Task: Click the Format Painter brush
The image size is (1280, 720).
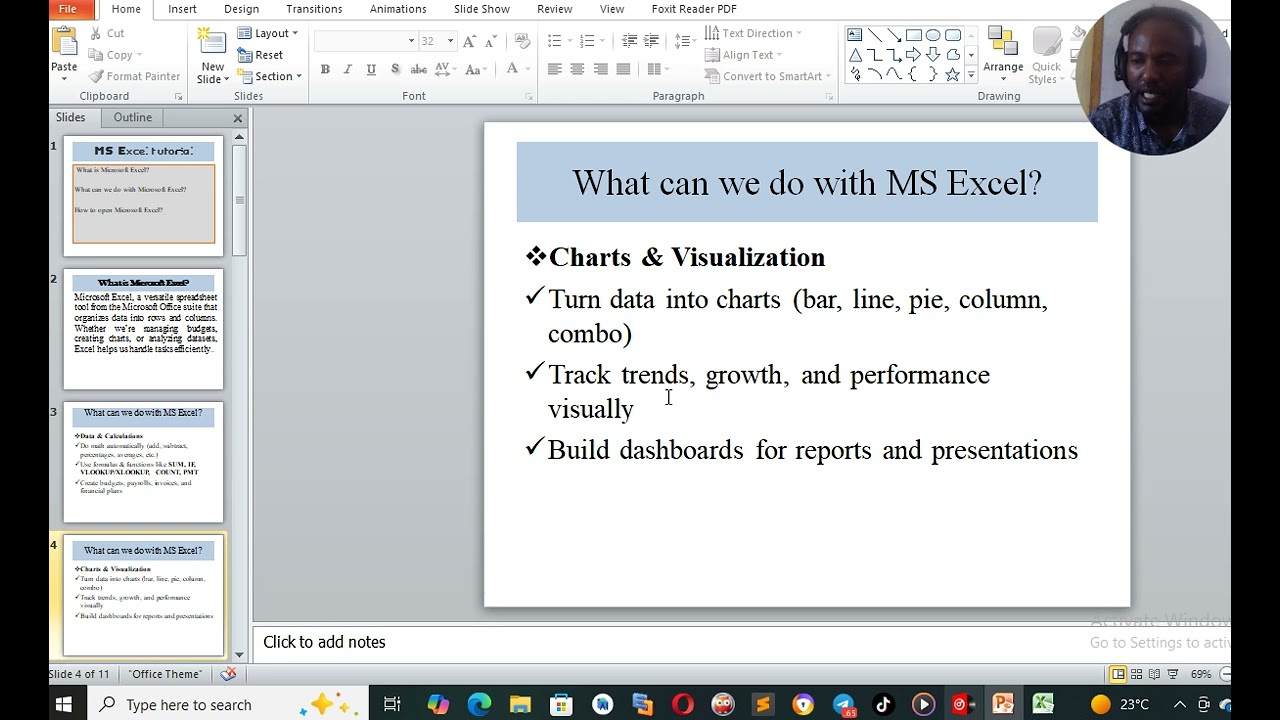Action: (134, 76)
